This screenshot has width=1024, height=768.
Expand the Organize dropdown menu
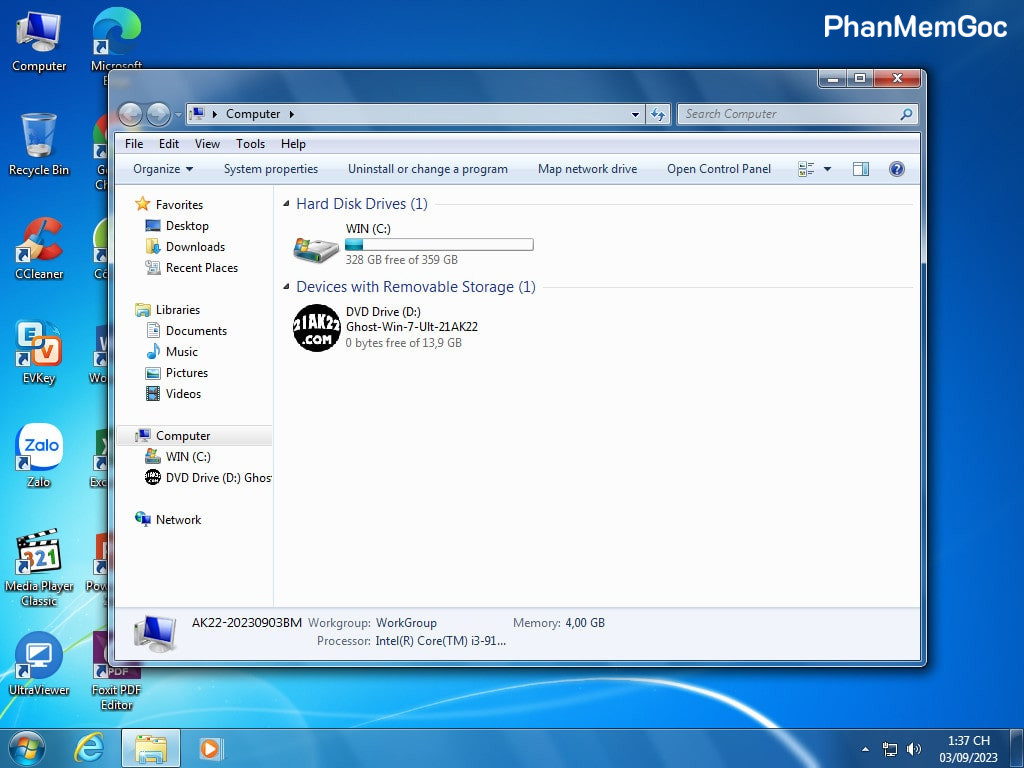(163, 169)
